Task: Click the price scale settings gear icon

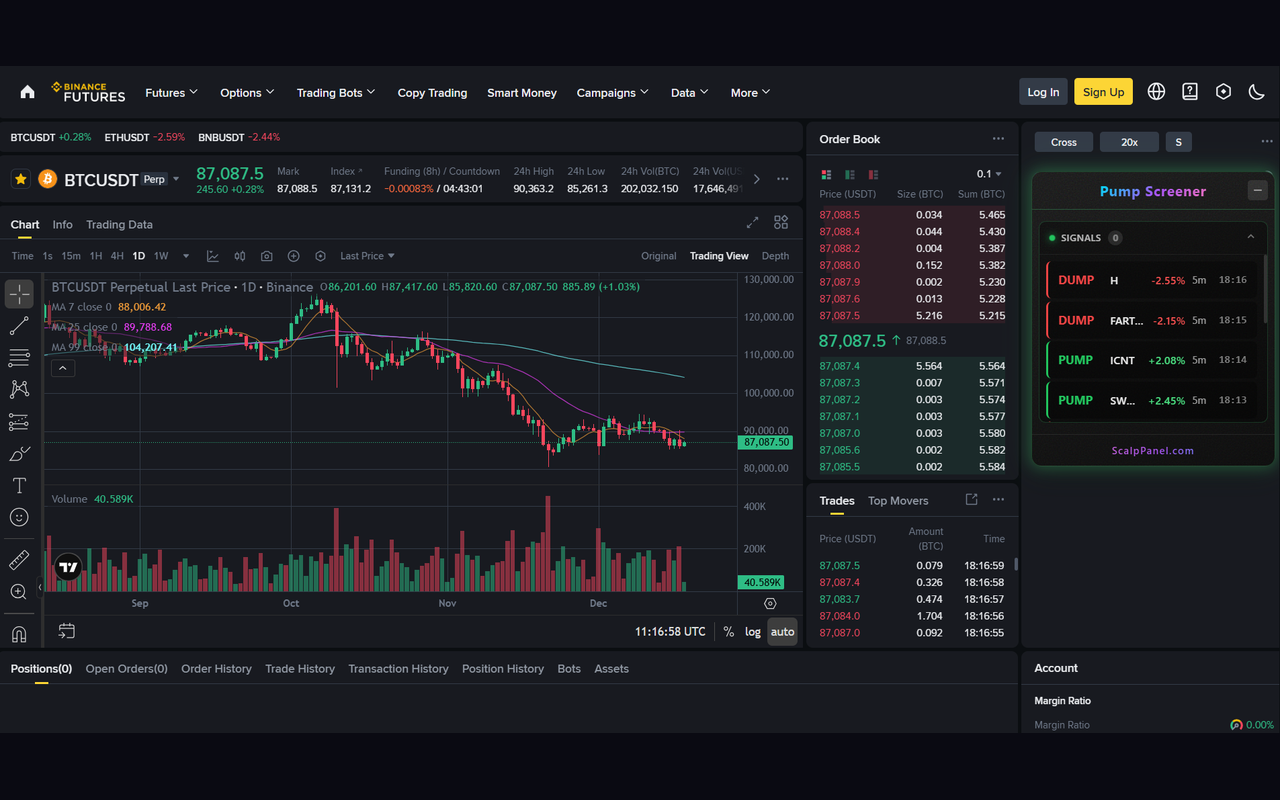Action: 770,603
